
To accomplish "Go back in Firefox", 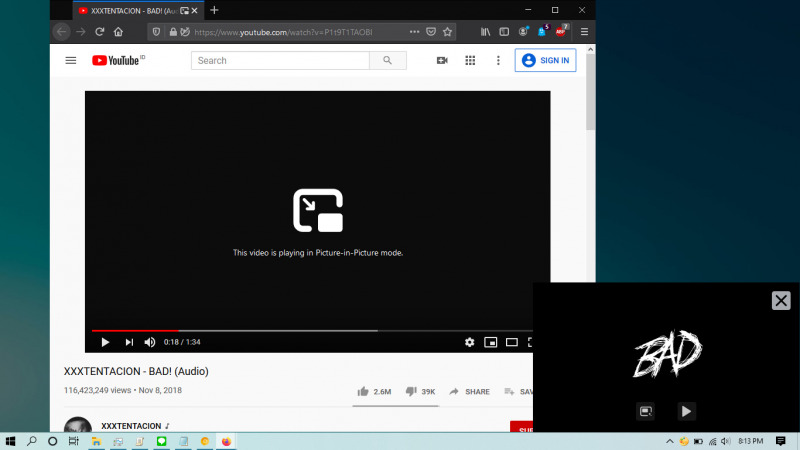I will click(x=62, y=32).
